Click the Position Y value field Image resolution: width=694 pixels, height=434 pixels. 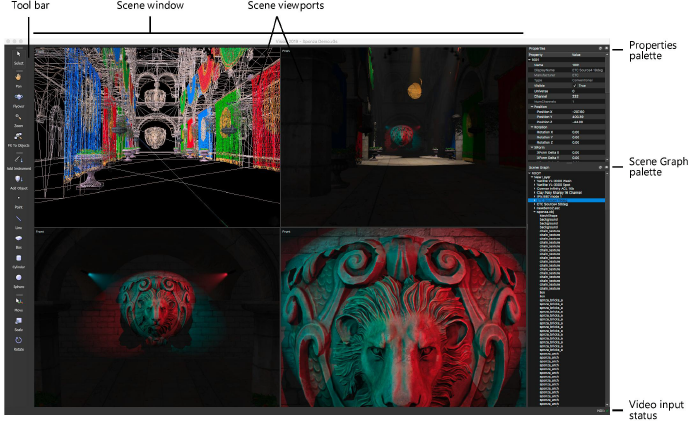point(588,117)
